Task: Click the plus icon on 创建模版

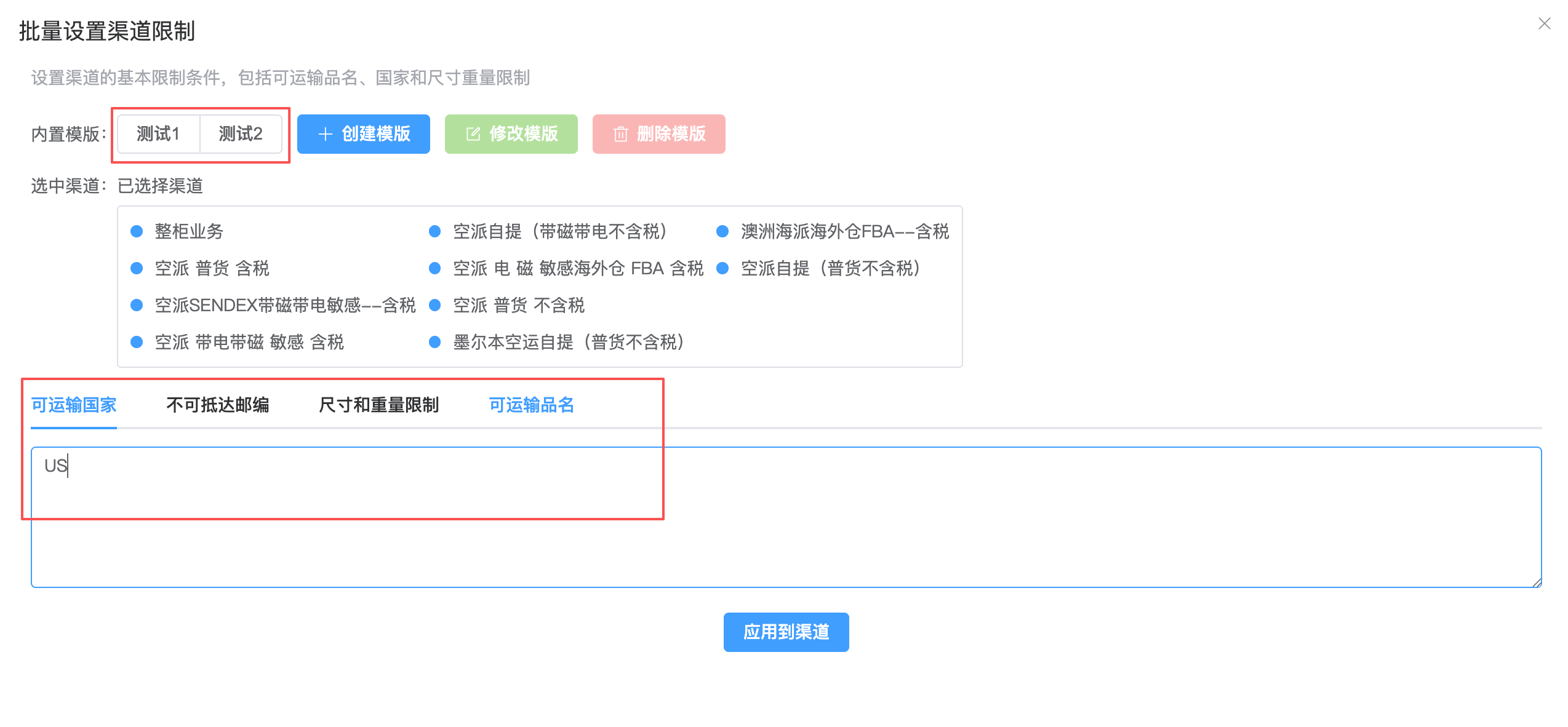Action: (x=326, y=134)
